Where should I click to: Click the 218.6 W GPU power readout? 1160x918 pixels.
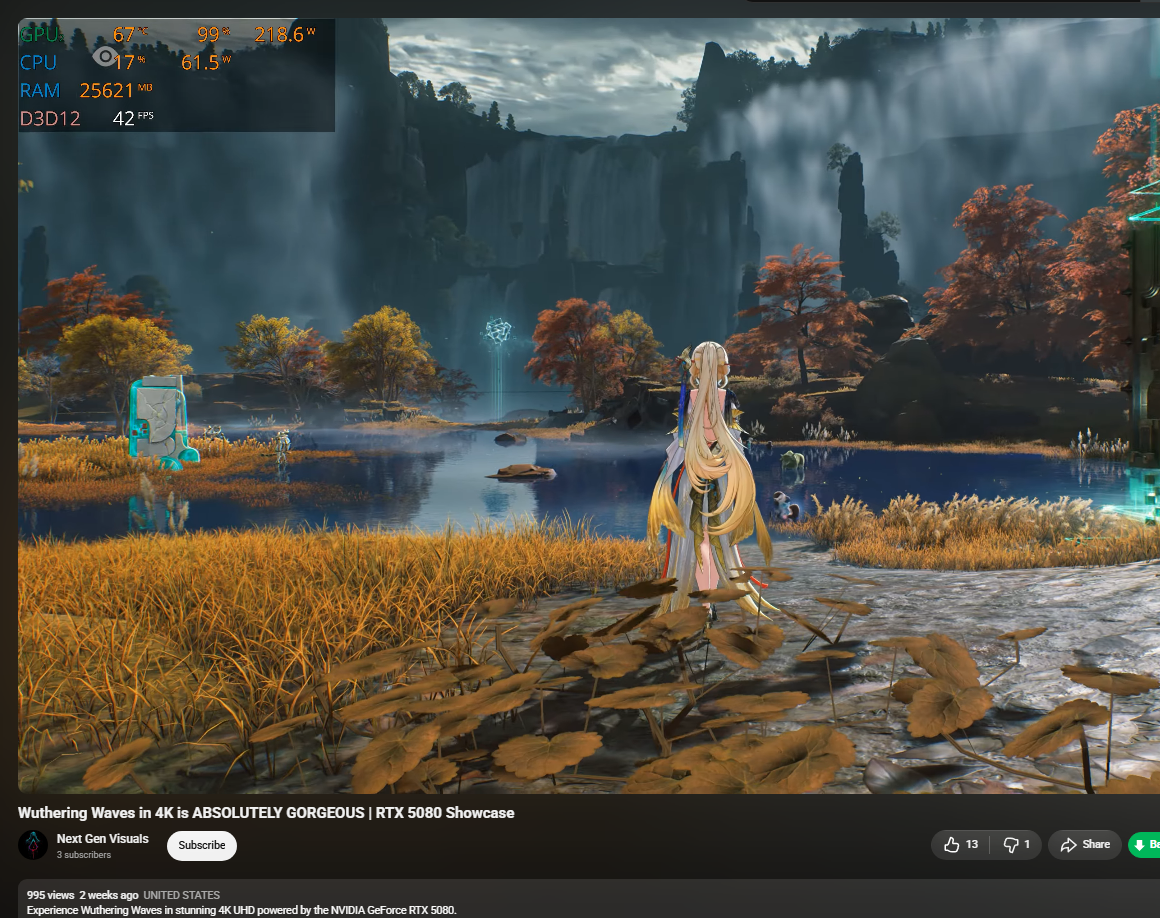point(285,35)
